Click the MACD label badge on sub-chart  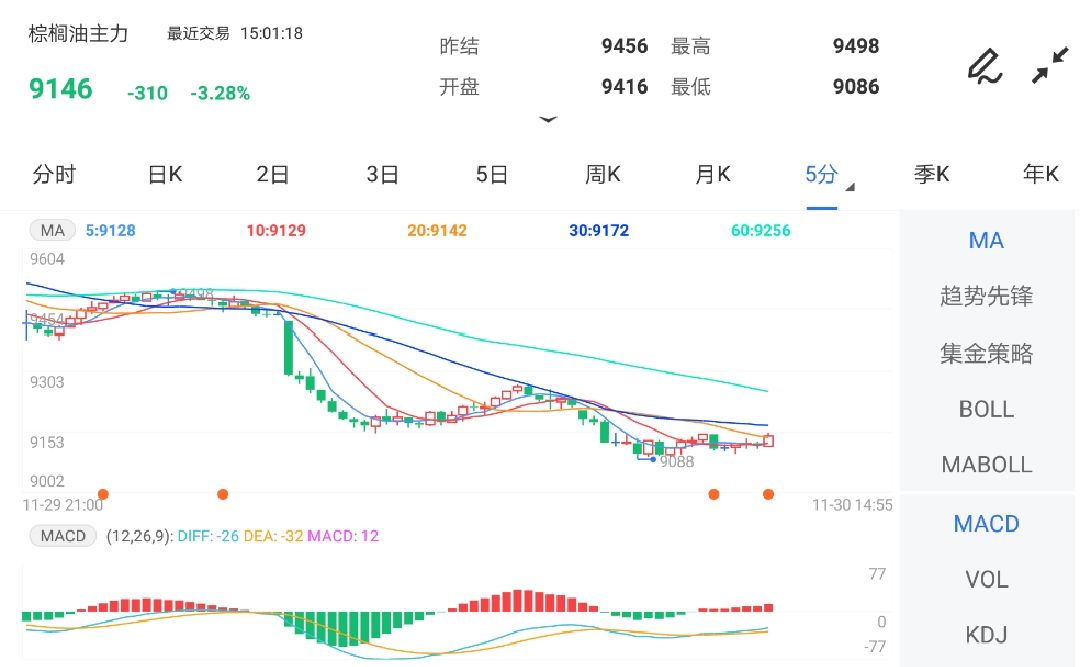[64, 536]
